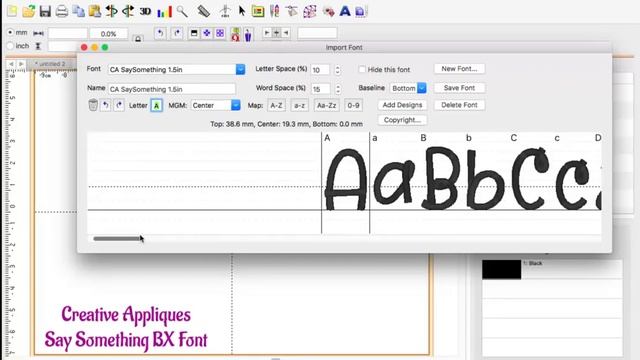Click the last blue icon on the toolbar
Screen dimensions: 640x360
361,11
